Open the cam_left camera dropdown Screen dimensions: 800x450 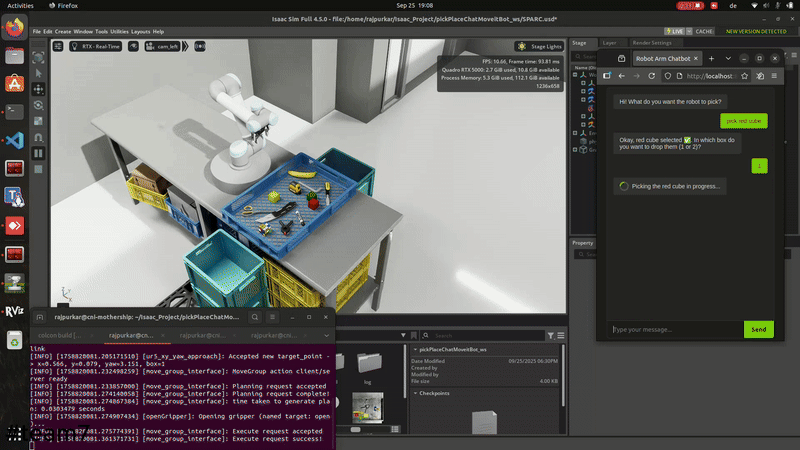point(162,46)
